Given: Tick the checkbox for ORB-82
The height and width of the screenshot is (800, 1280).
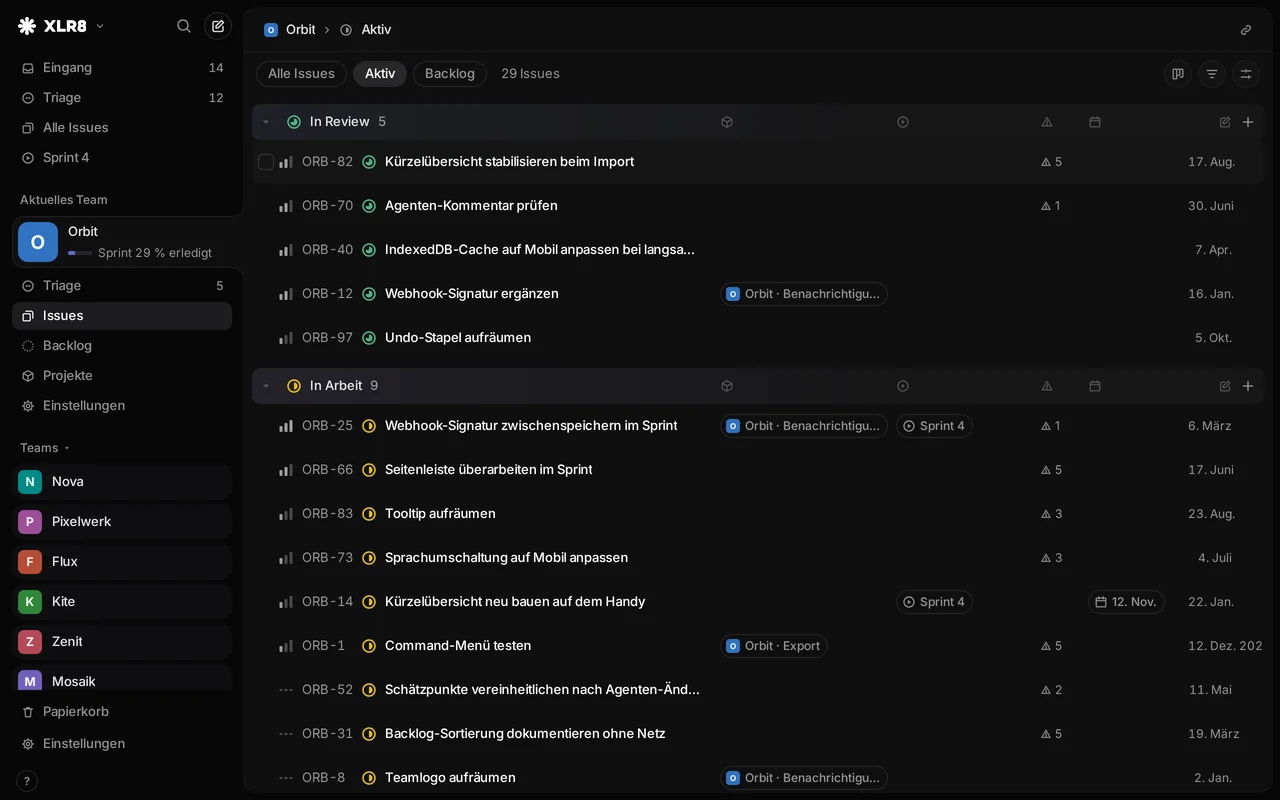Looking at the screenshot, I should (266, 162).
